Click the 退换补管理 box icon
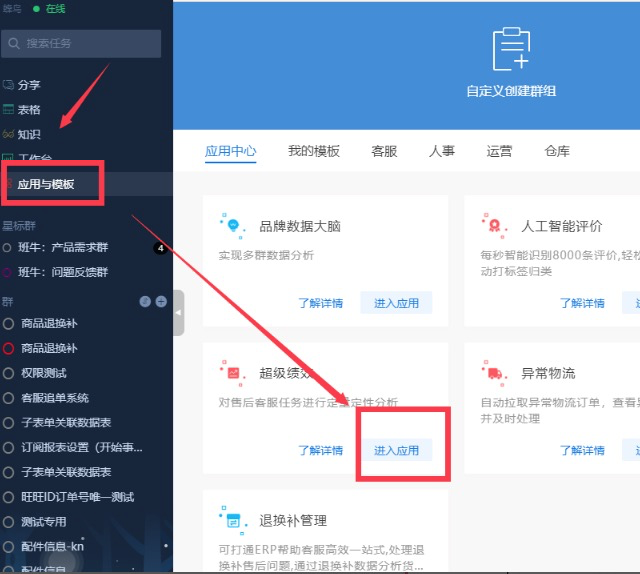 [233, 521]
